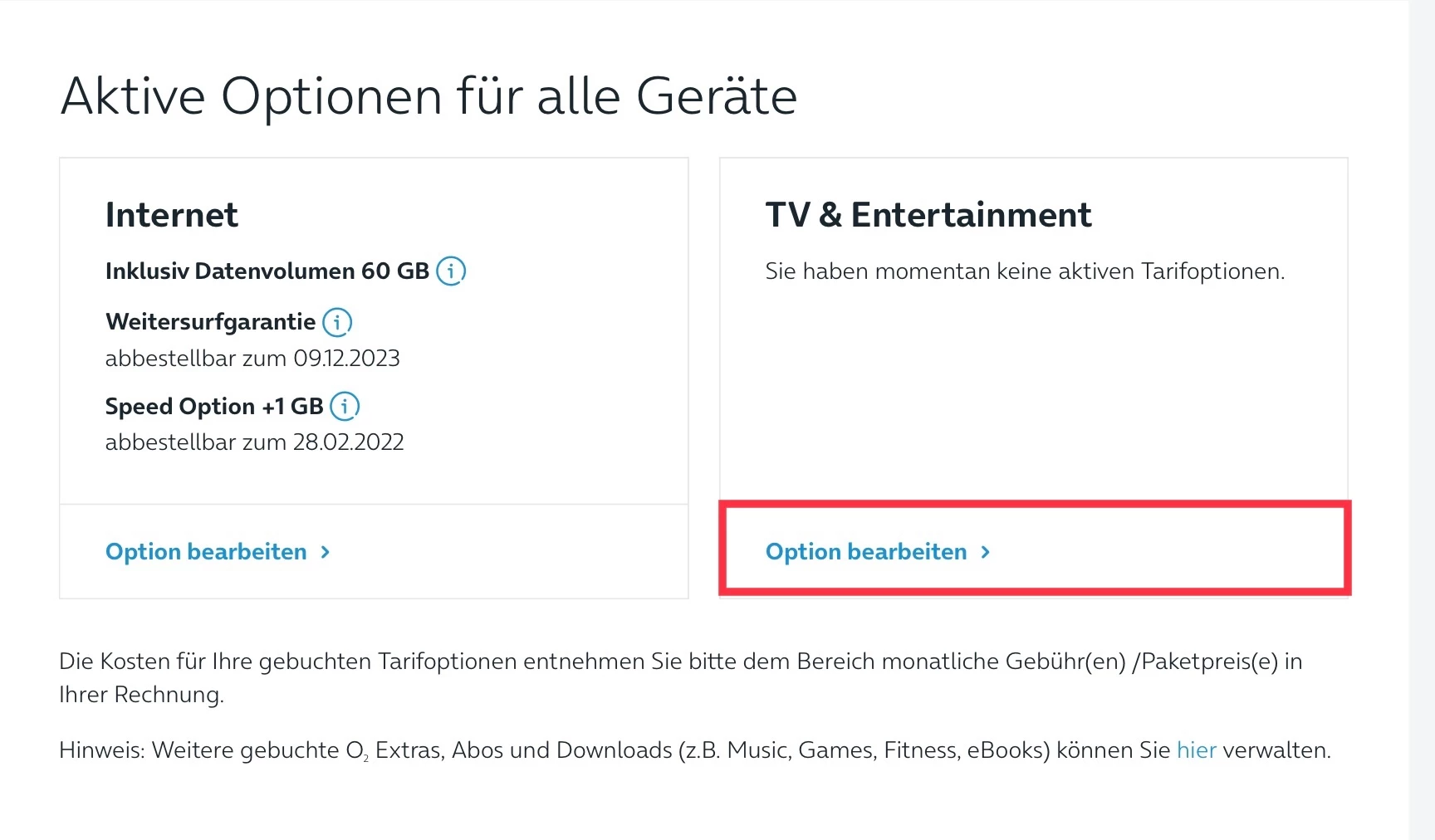
Task: Show info for Speed Option +1 GB
Action: pyautogui.click(x=345, y=406)
